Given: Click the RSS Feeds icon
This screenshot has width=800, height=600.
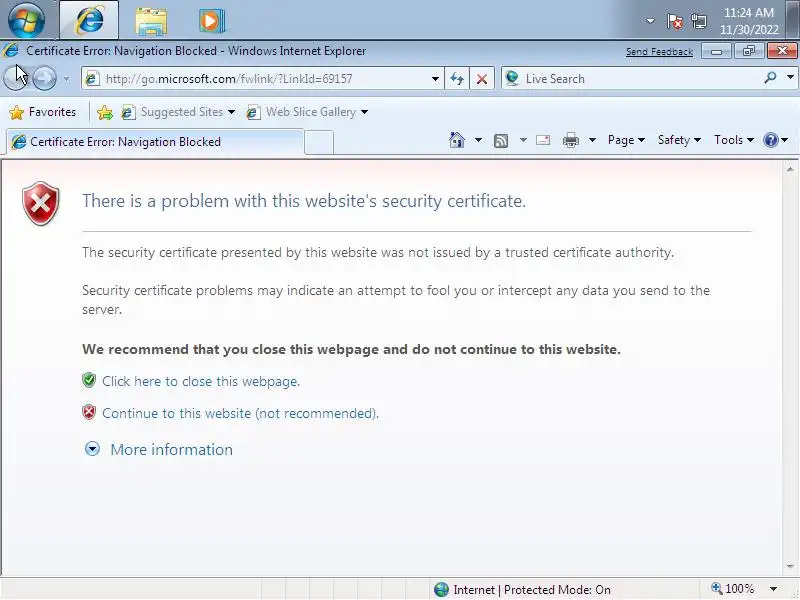Looking at the screenshot, I should coord(501,140).
